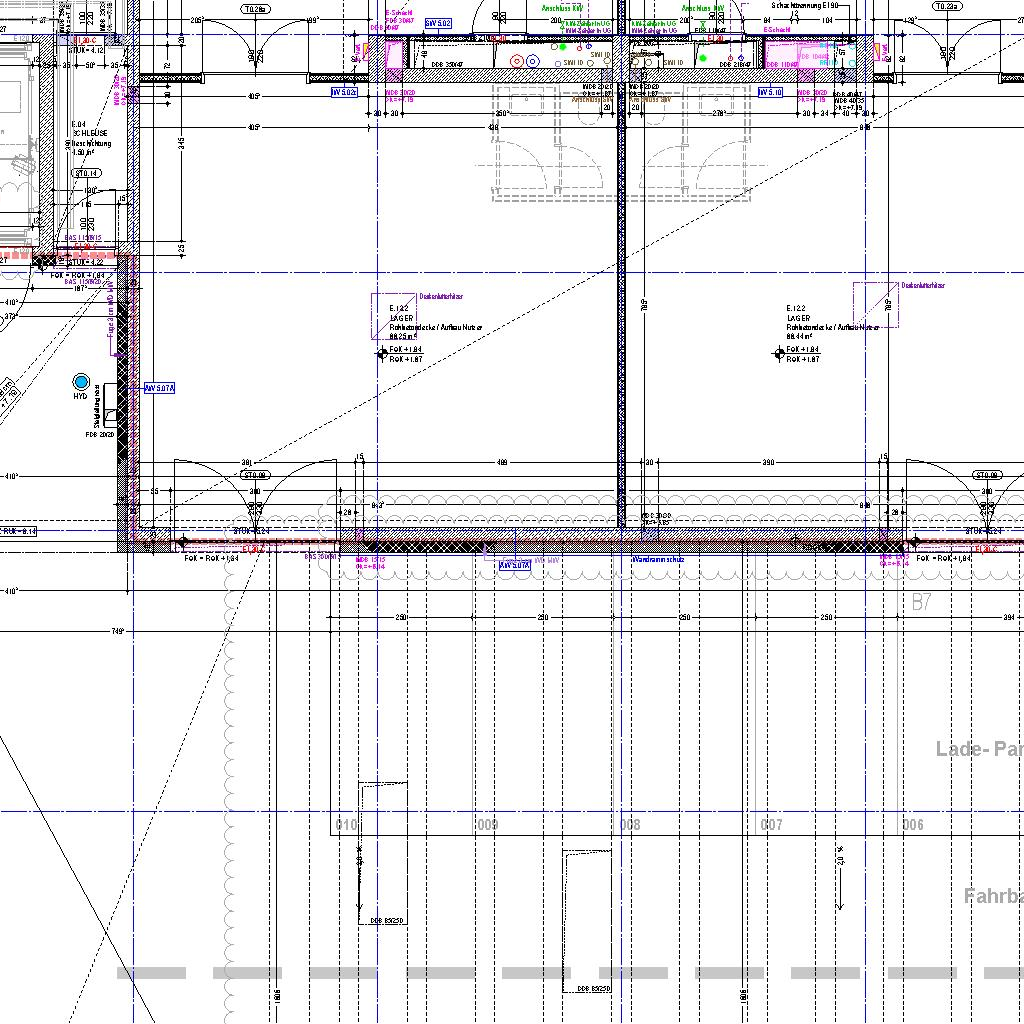Viewport: 1024px width, 1024px height.
Task: Select the WV 5.07A tag beside Steigleitung
Action: coord(159,388)
